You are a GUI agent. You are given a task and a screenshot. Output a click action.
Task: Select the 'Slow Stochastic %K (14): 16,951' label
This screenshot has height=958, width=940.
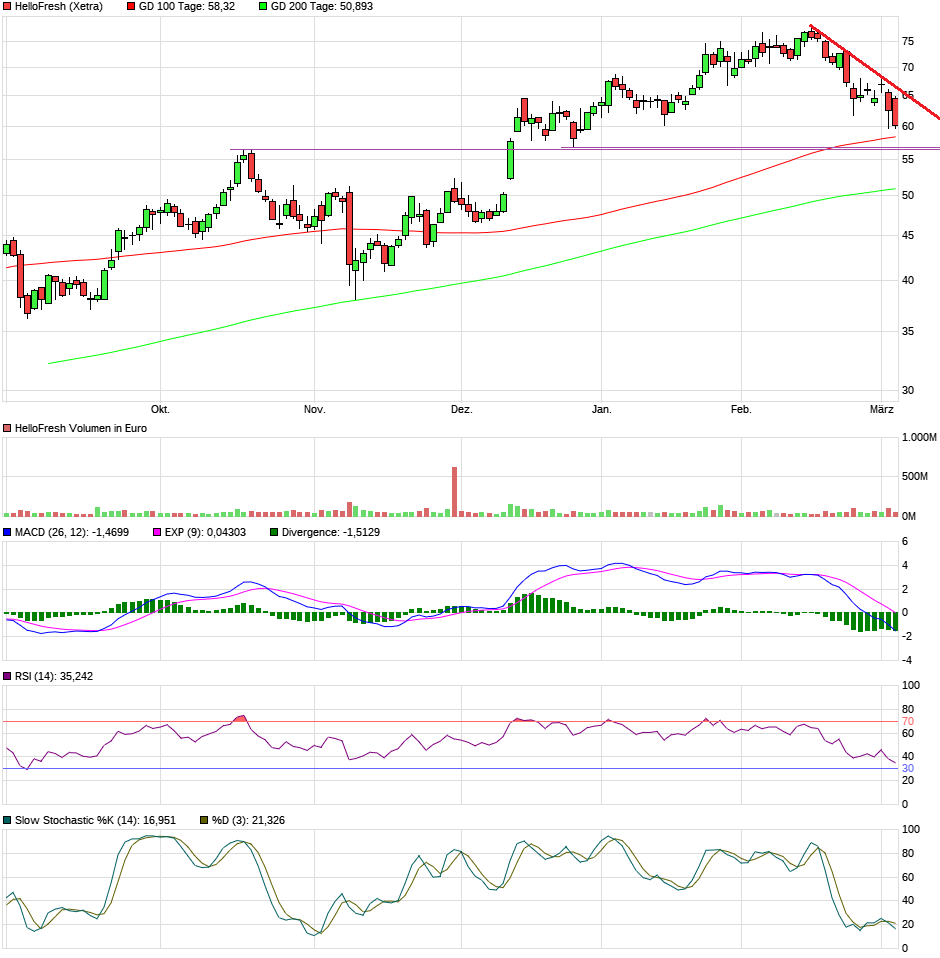point(95,821)
